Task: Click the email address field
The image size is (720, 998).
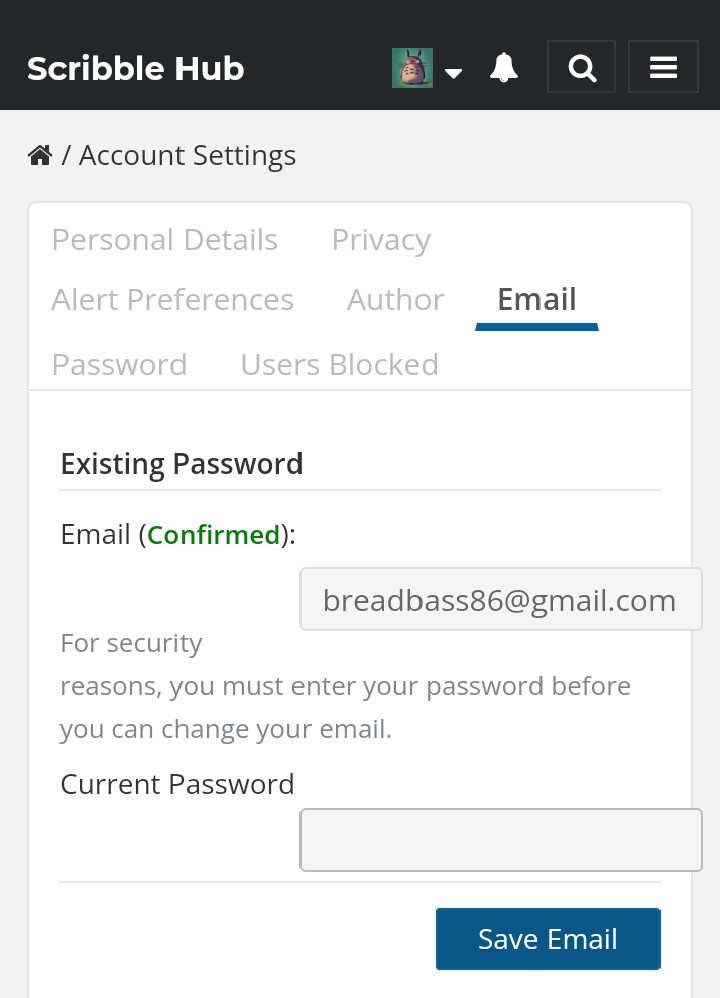Action: point(500,601)
